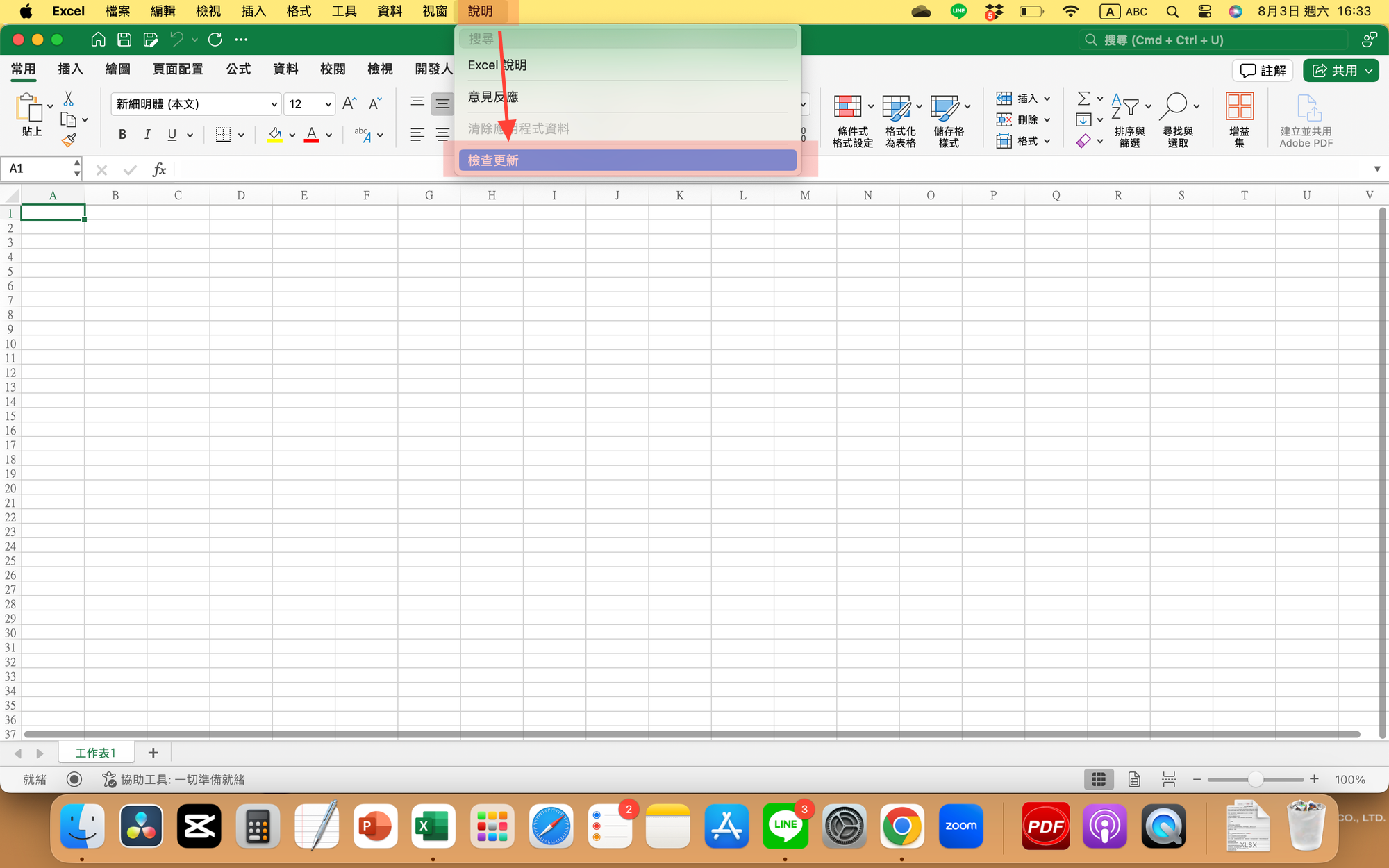Toggle Bold formatting
This screenshot has height=868, width=1389.
pyautogui.click(x=122, y=135)
